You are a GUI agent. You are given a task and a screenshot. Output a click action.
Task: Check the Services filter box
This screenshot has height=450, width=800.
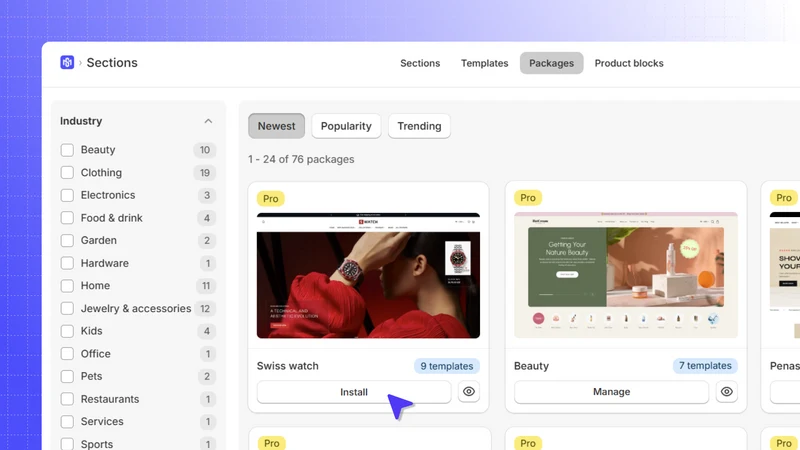tap(67, 421)
